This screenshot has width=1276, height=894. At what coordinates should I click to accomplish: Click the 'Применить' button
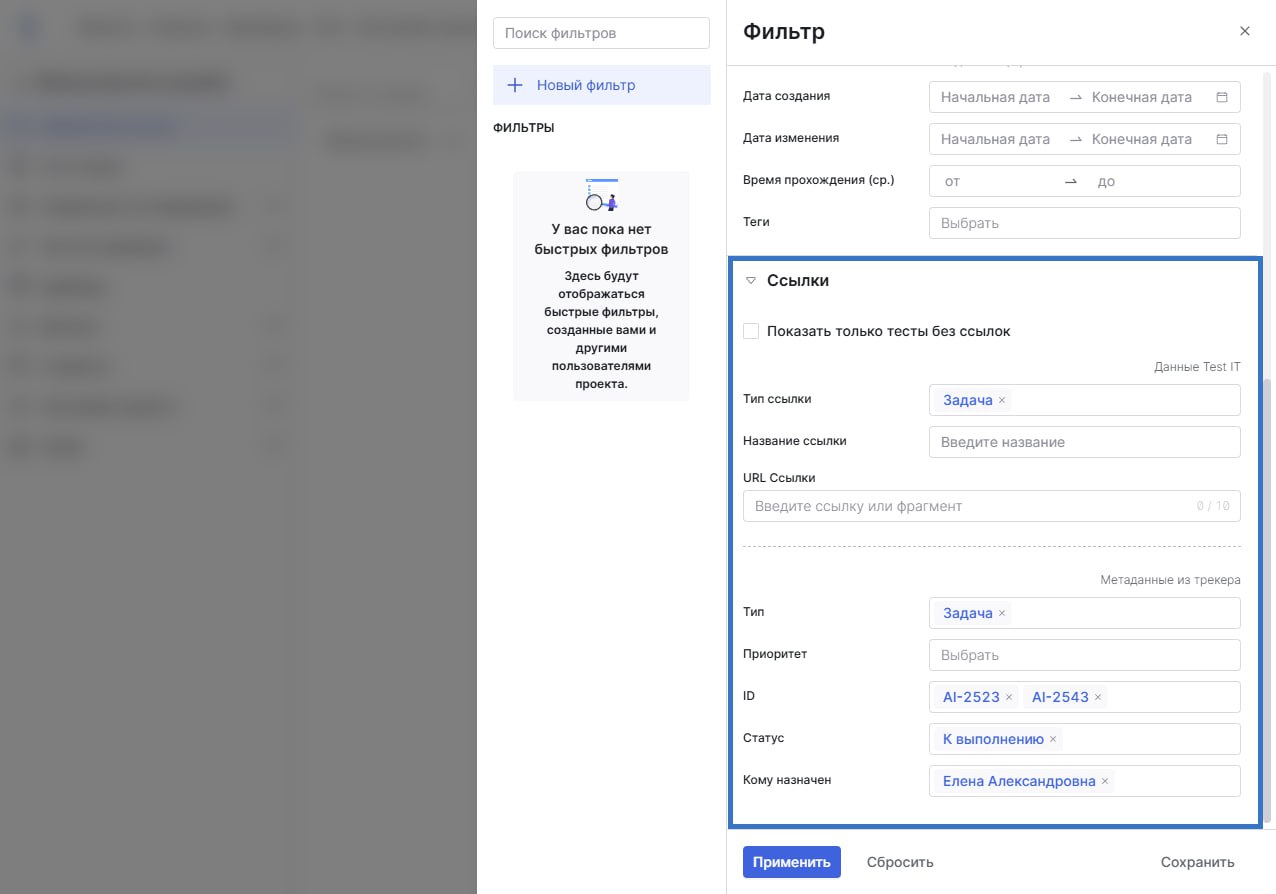pos(791,862)
